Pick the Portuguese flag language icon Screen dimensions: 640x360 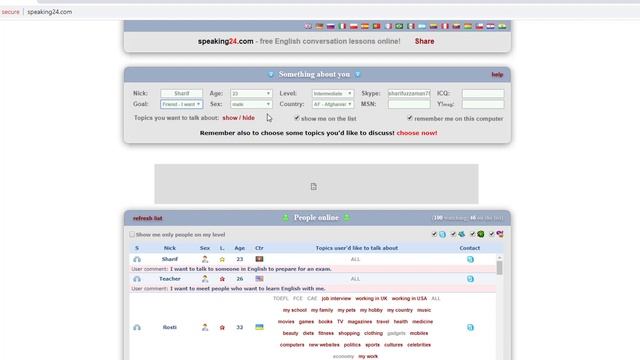click(x=376, y=26)
